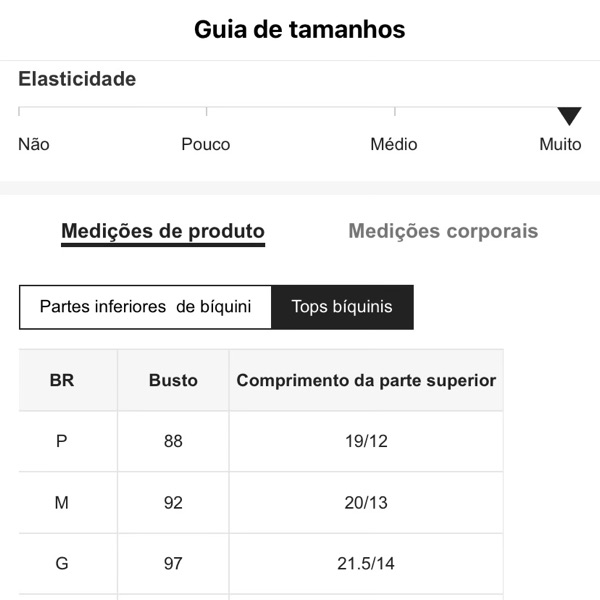Click the elasticity triangle marker at Muito

(570, 116)
